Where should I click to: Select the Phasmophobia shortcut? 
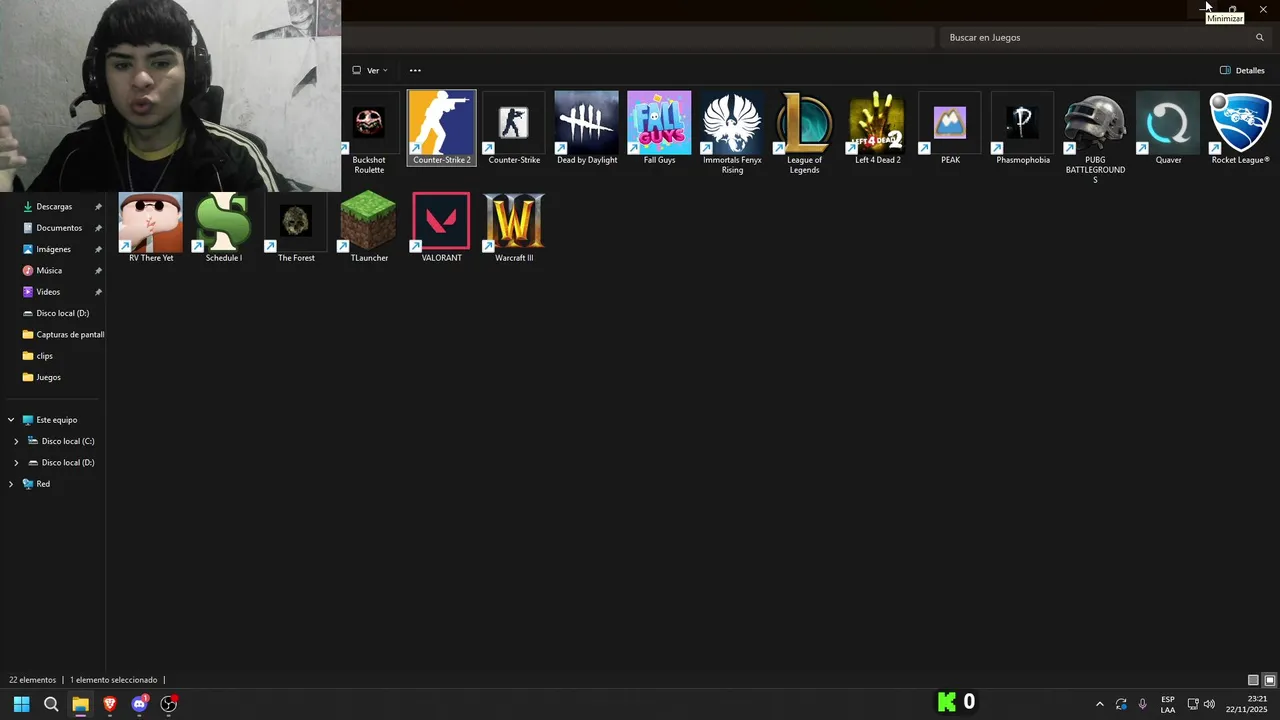(x=1023, y=128)
